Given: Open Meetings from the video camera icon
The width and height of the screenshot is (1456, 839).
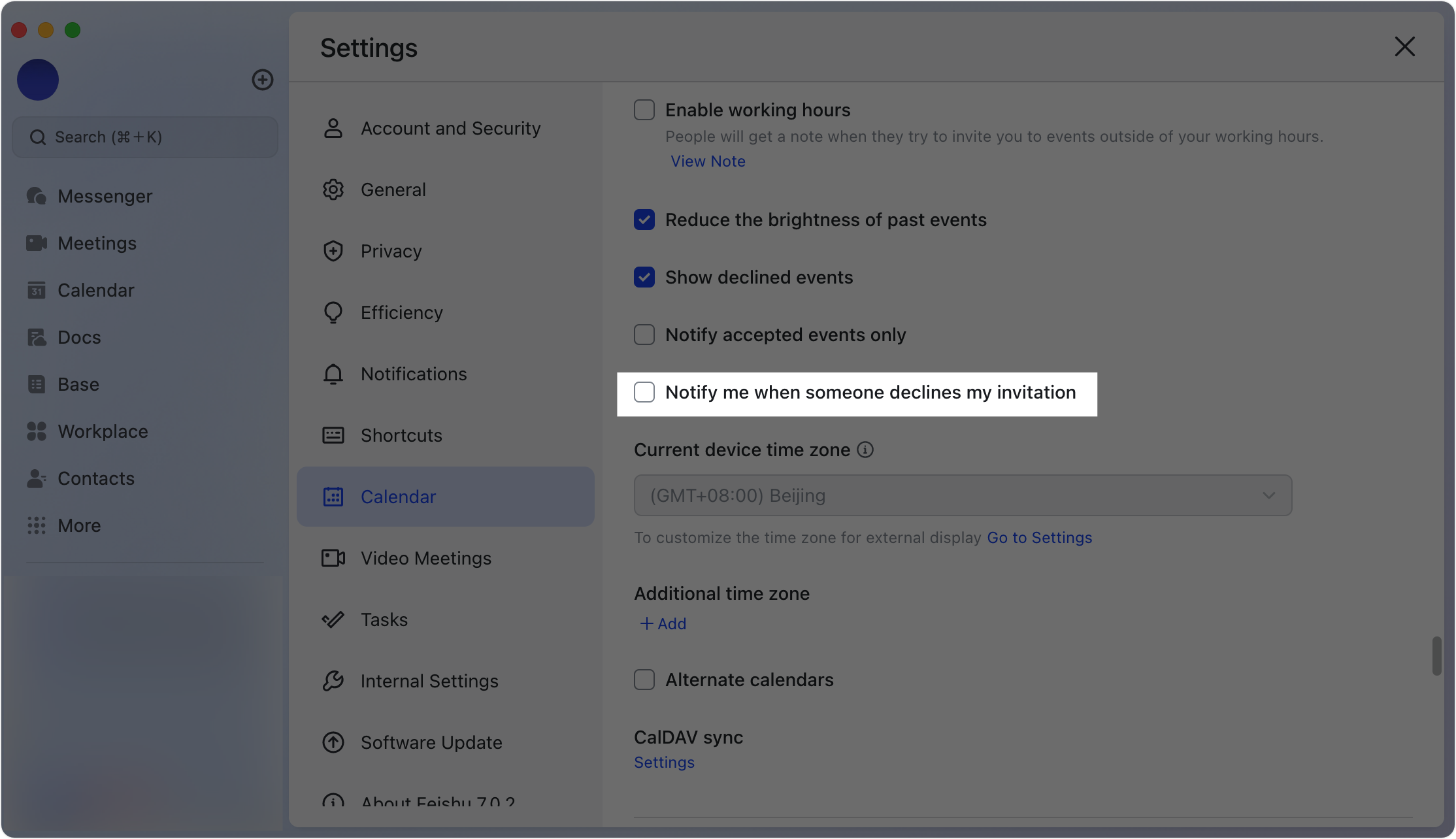Looking at the screenshot, I should coord(37,243).
